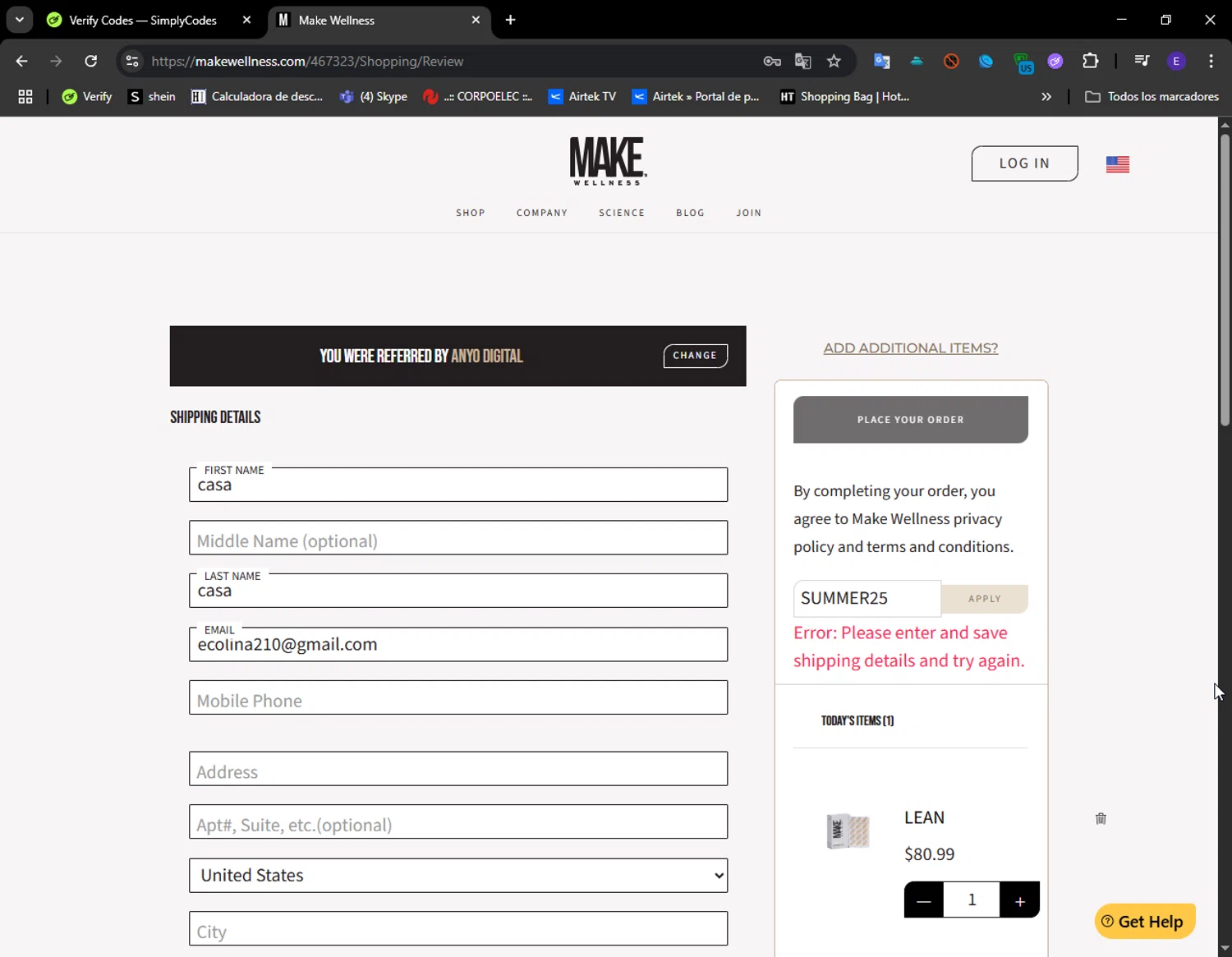Open the Google Translate extension icon

coord(882,61)
